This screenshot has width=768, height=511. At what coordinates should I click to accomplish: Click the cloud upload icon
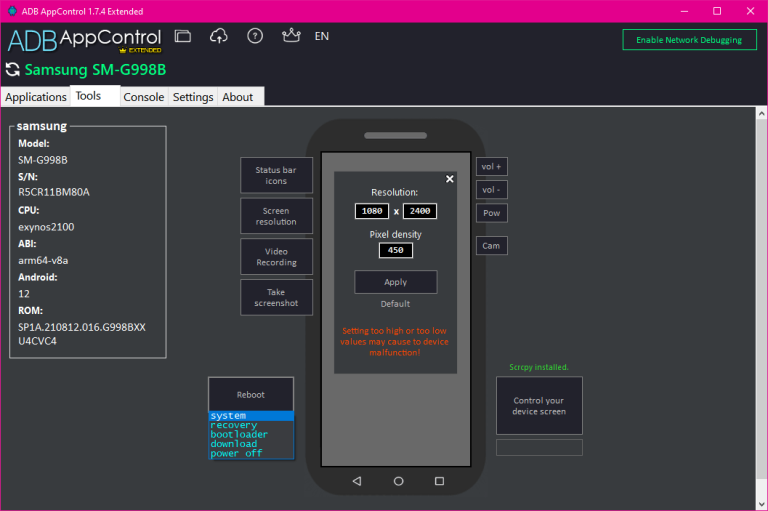pyautogui.click(x=218, y=36)
